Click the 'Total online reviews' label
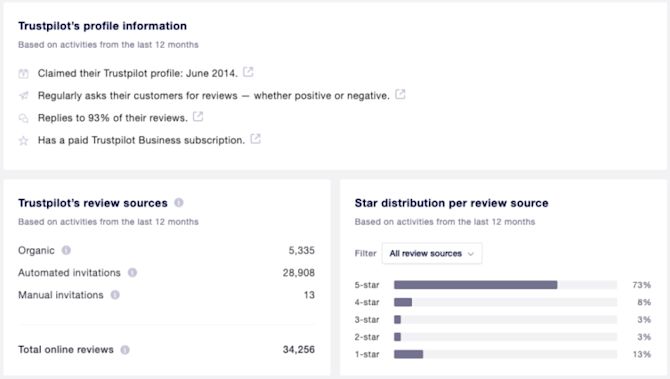This screenshot has height=379, width=670. [66, 350]
